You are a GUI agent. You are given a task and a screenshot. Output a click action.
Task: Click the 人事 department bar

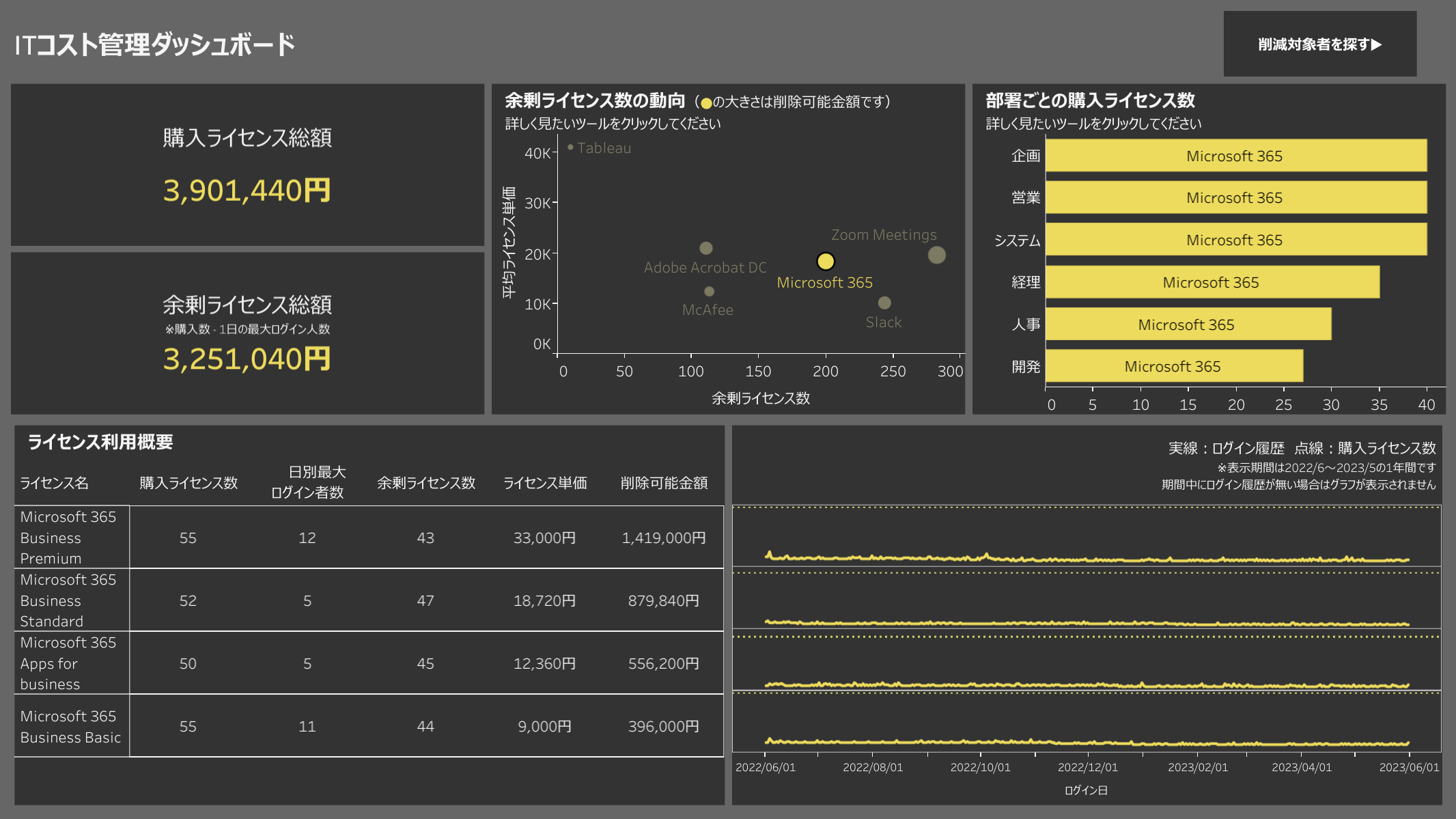(1188, 324)
